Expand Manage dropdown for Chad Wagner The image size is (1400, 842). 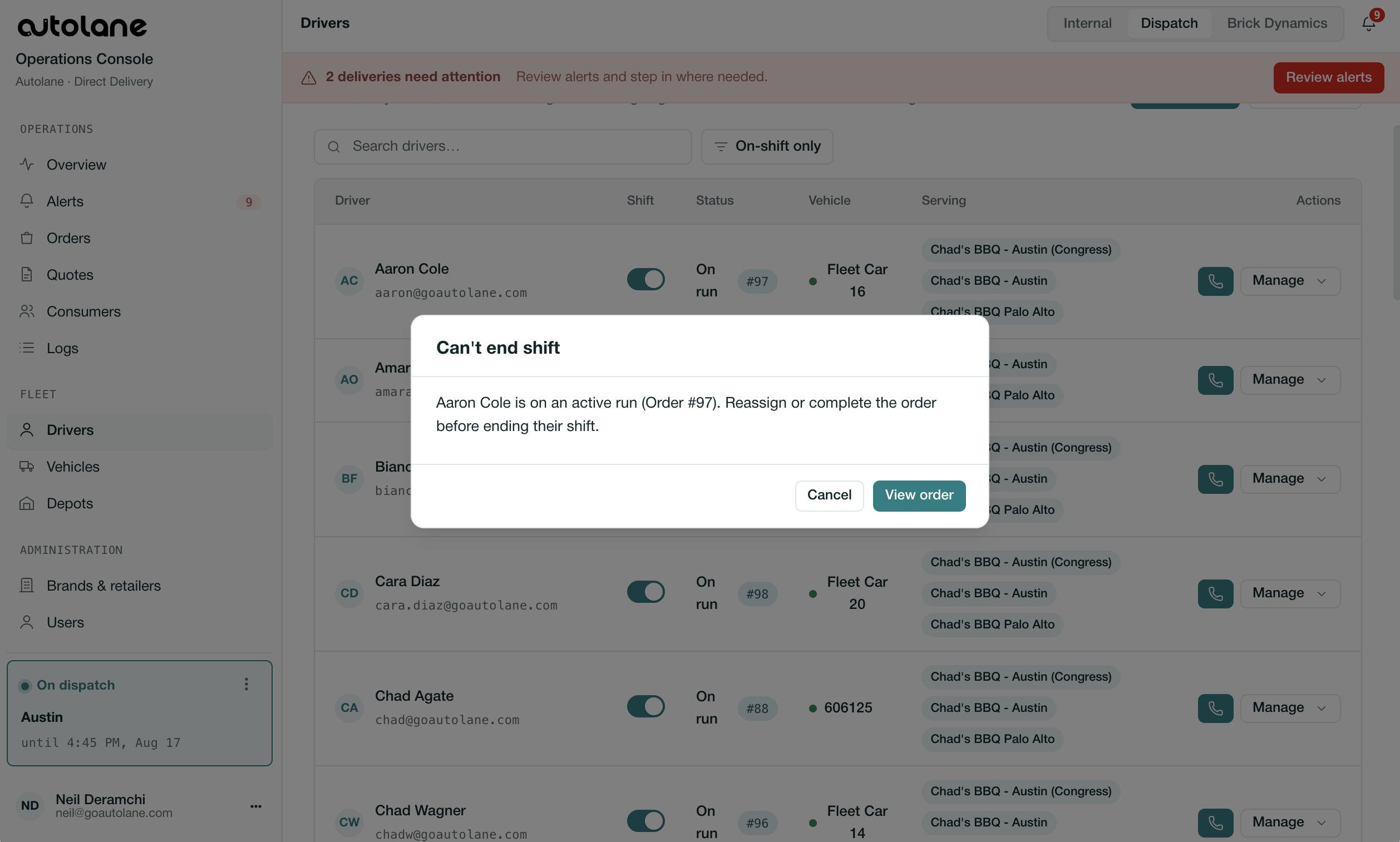[1289, 823]
